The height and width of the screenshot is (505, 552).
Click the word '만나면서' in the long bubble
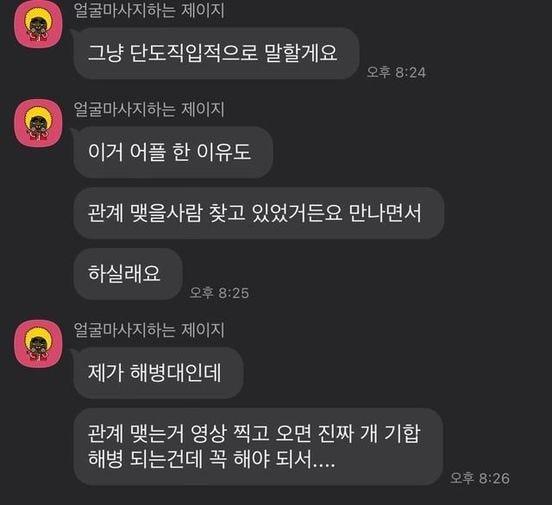tap(385, 213)
